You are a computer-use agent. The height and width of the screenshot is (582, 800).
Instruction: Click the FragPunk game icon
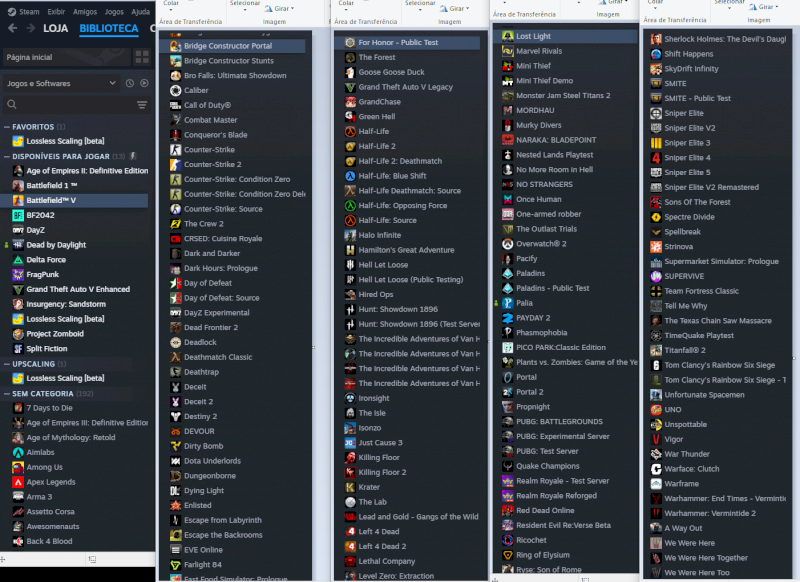point(18,274)
